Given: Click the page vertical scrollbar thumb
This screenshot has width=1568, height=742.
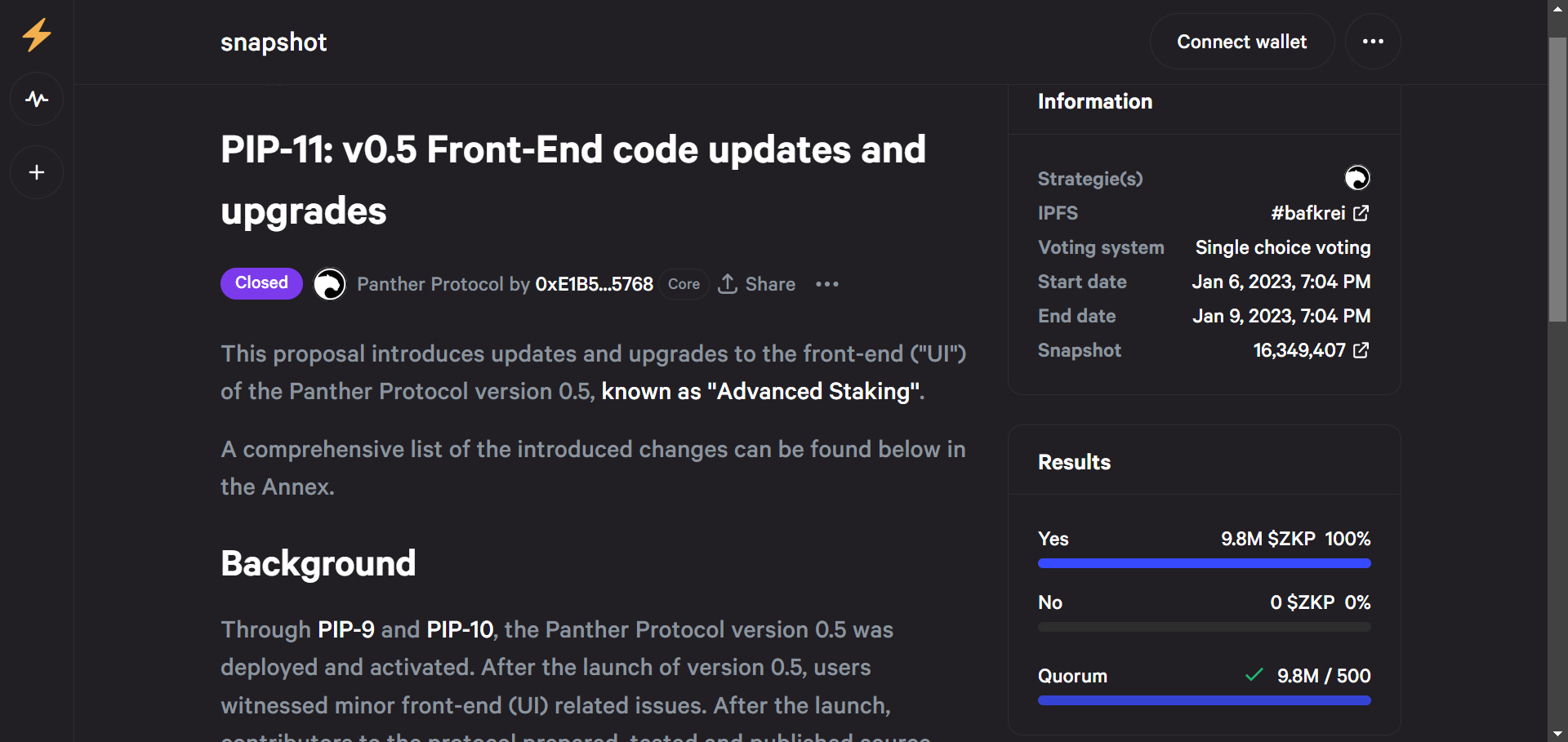Looking at the screenshot, I should [1557, 180].
